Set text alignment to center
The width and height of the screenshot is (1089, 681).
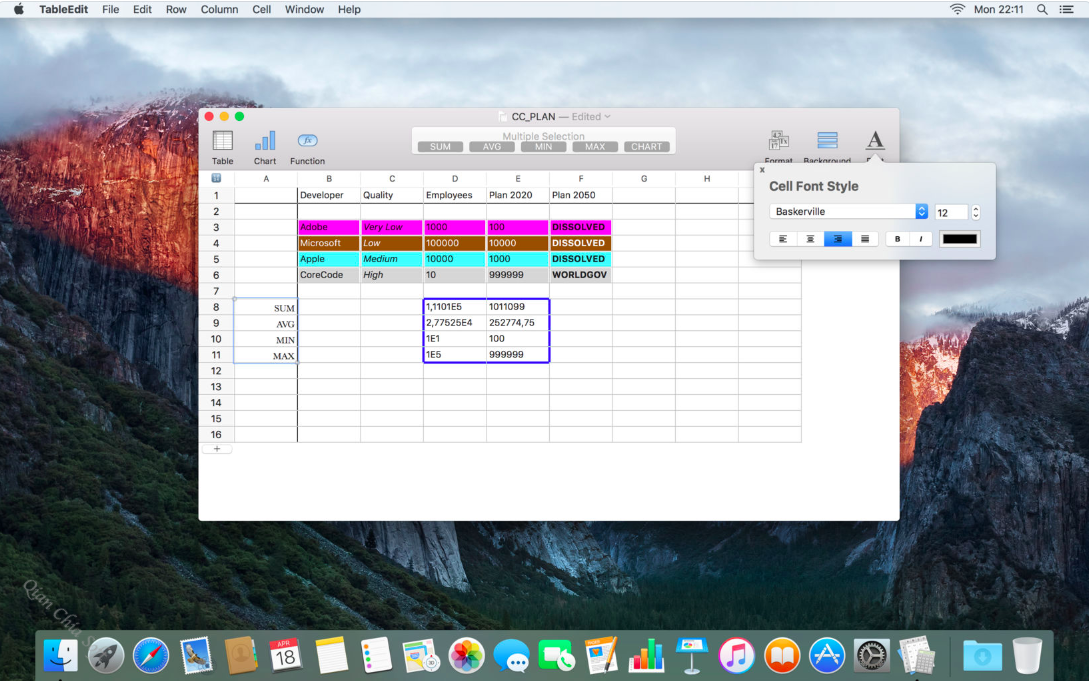click(x=810, y=239)
